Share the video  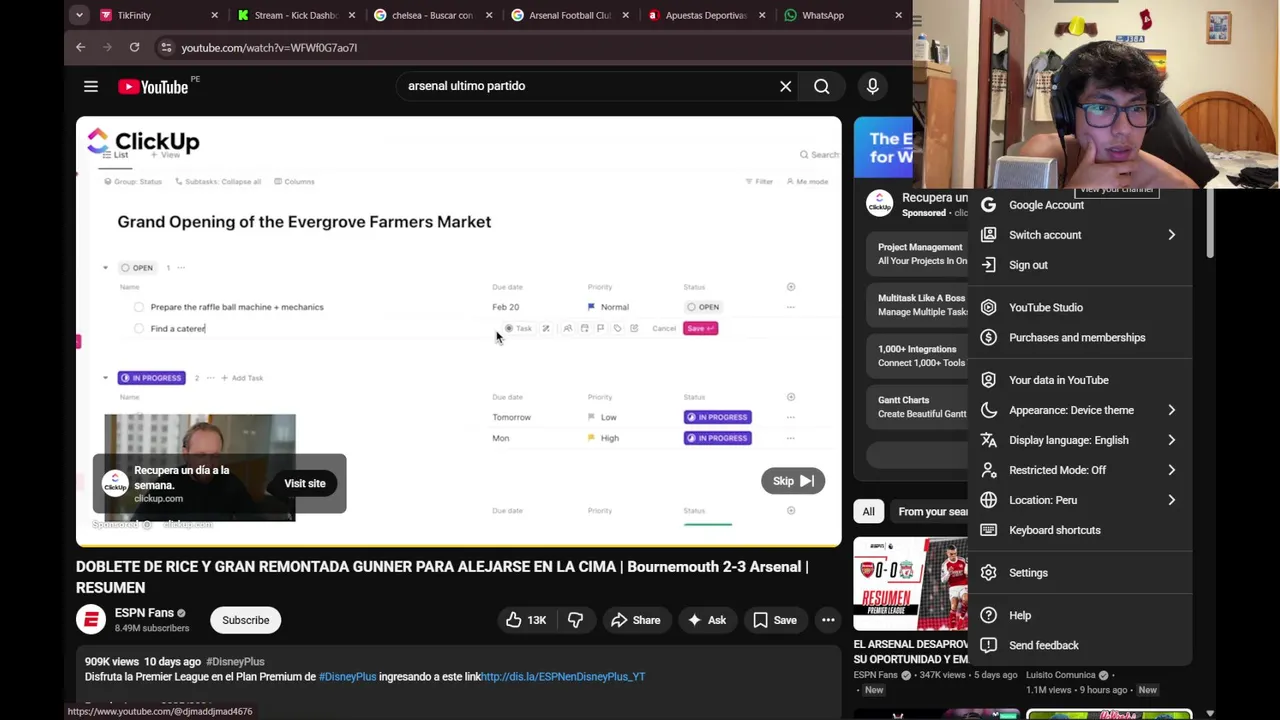(x=636, y=620)
